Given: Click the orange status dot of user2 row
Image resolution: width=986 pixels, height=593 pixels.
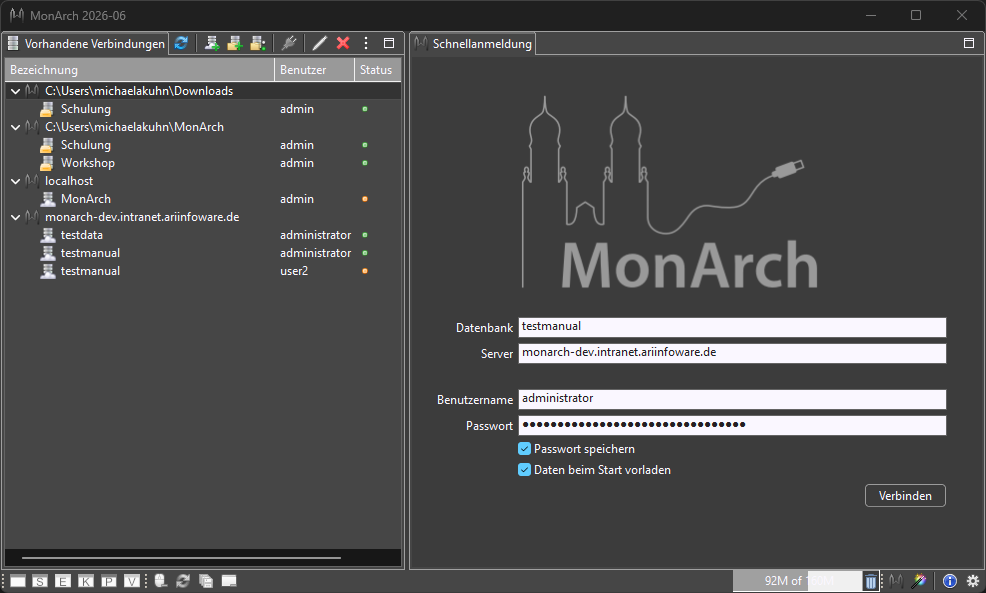Looking at the screenshot, I should 365,271.
